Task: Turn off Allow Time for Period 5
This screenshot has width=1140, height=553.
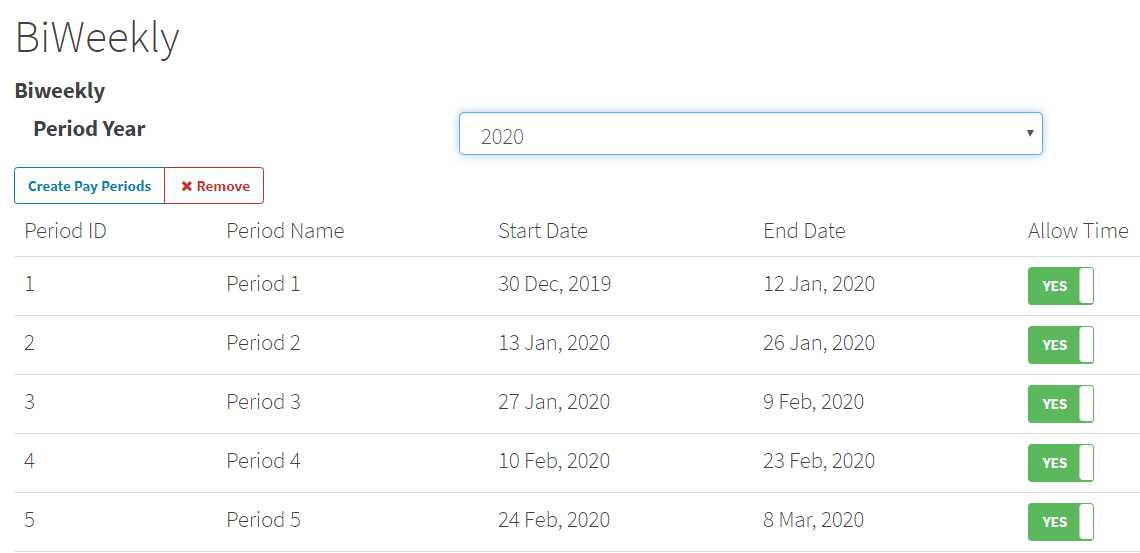Action: click(1060, 522)
